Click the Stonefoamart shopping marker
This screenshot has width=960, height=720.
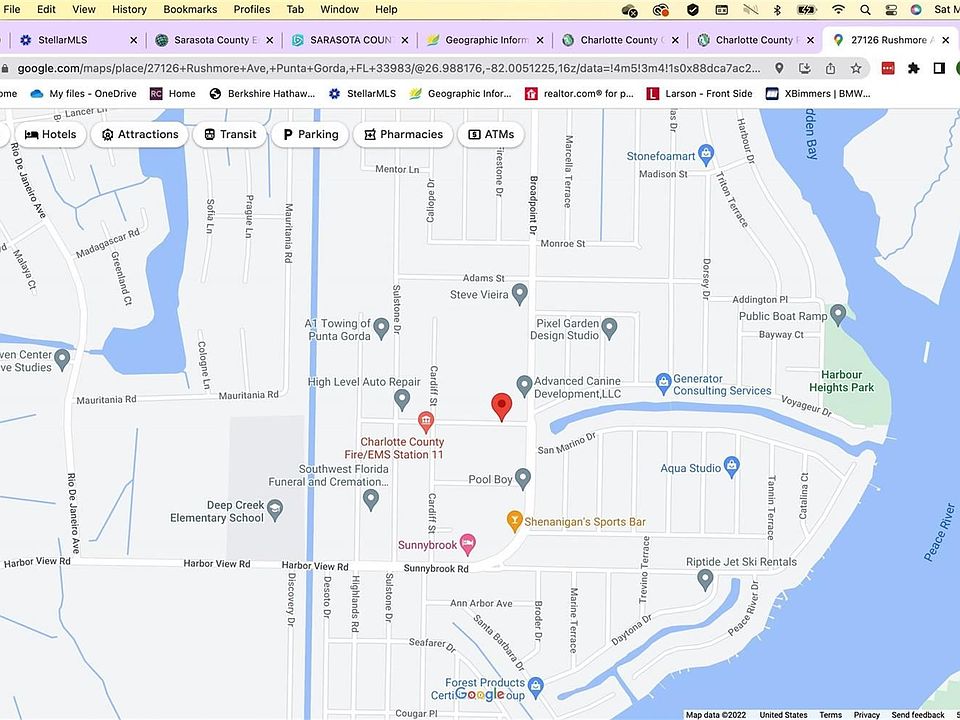point(706,154)
